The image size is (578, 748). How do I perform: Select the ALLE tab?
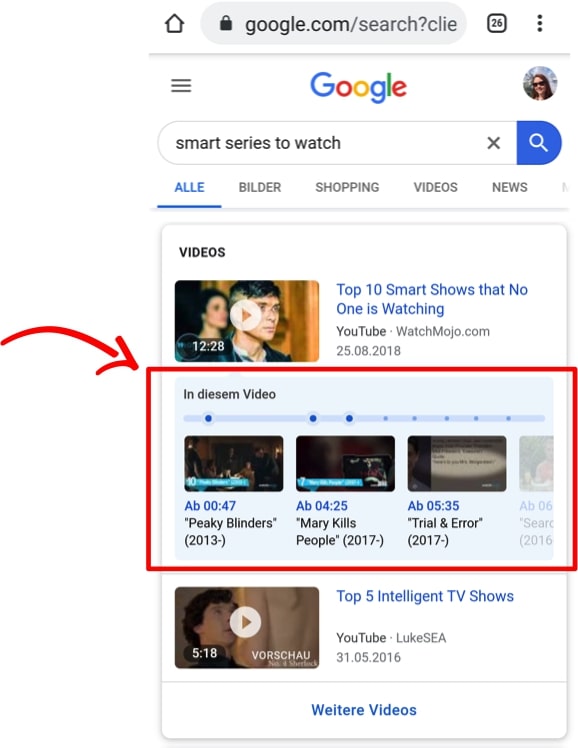point(189,187)
